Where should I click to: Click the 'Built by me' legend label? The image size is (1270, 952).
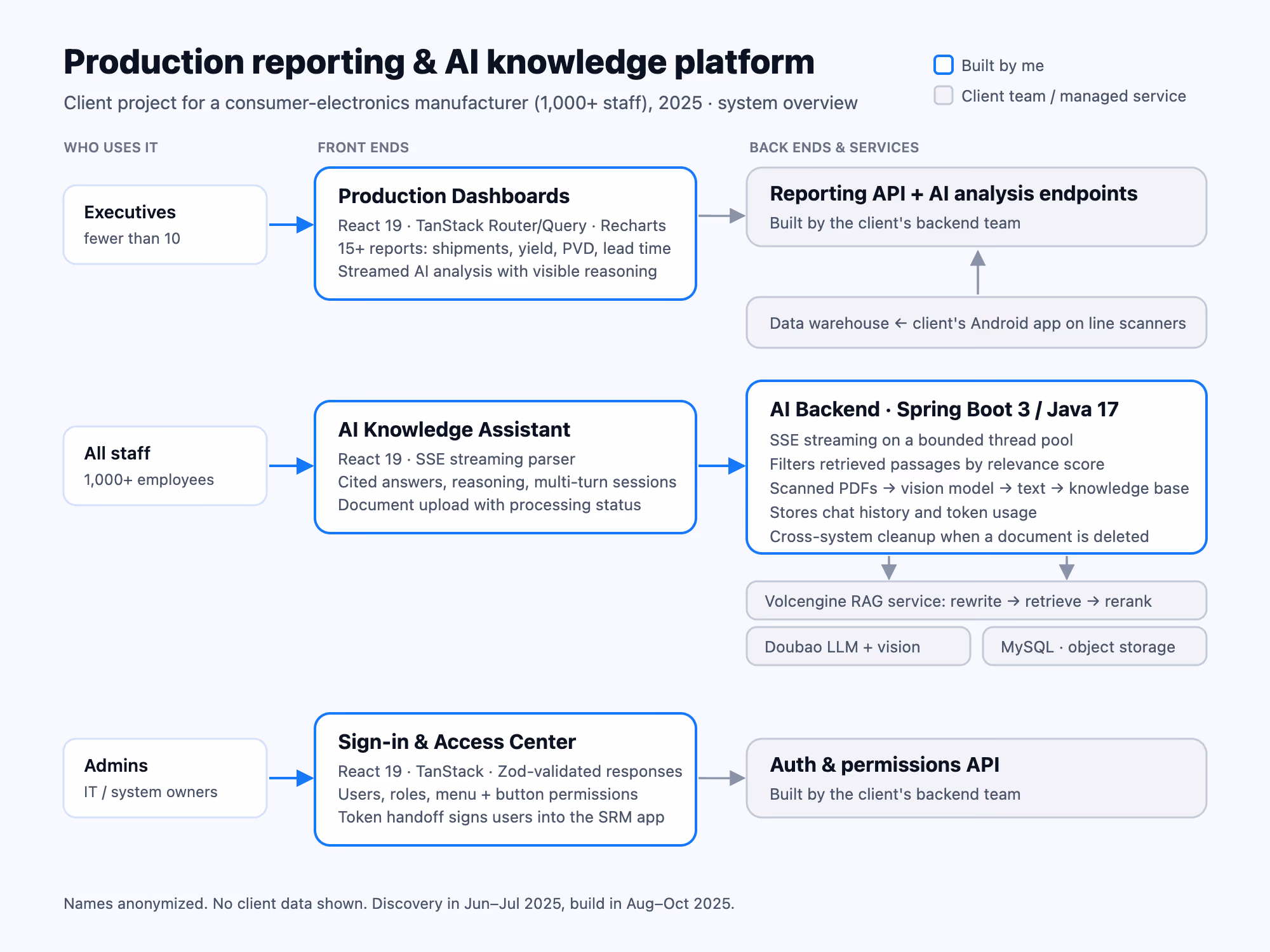1002,65
